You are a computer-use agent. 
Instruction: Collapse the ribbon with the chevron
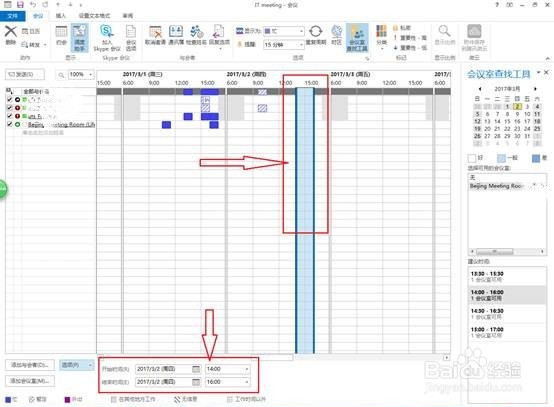pos(547,58)
